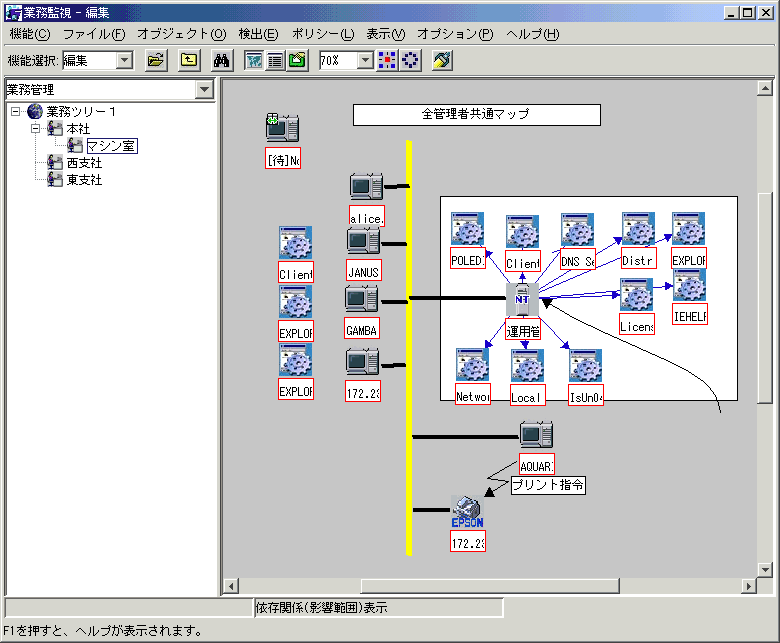Screen dimensions: 780x643
Task: Select the standalone Client application icon at left
Action: click(x=295, y=243)
